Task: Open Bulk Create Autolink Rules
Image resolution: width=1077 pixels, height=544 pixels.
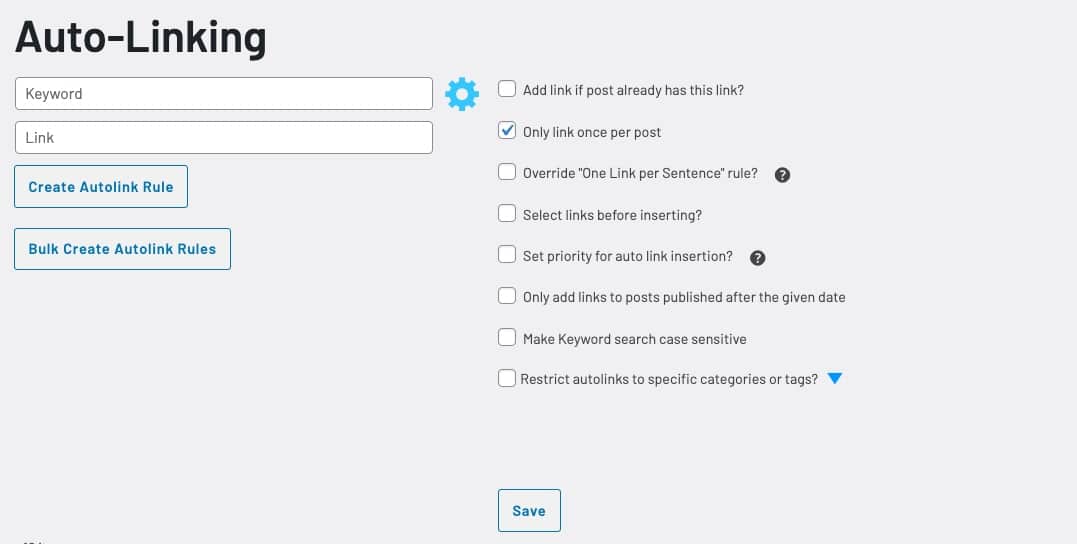Action: tap(122, 249)
